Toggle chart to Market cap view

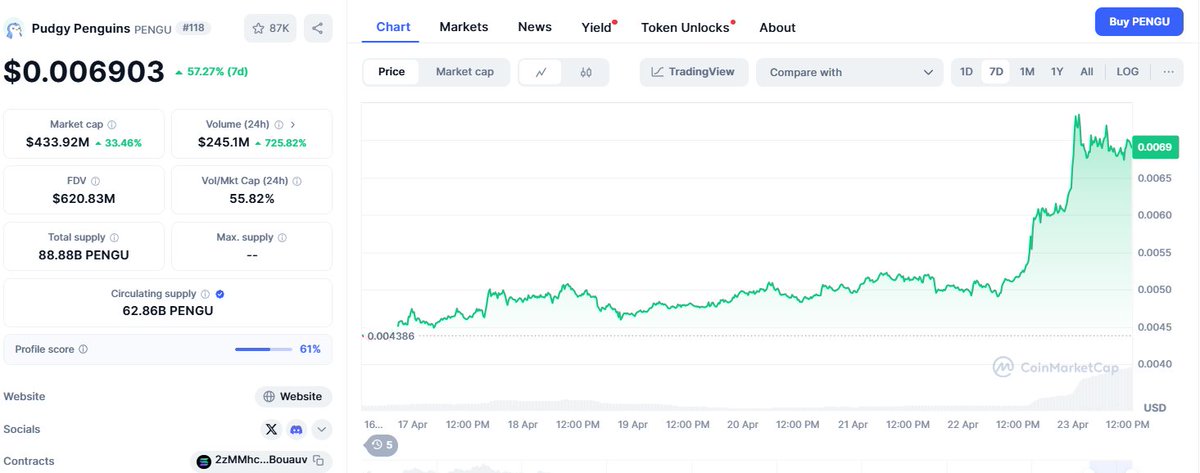(464, 72)
